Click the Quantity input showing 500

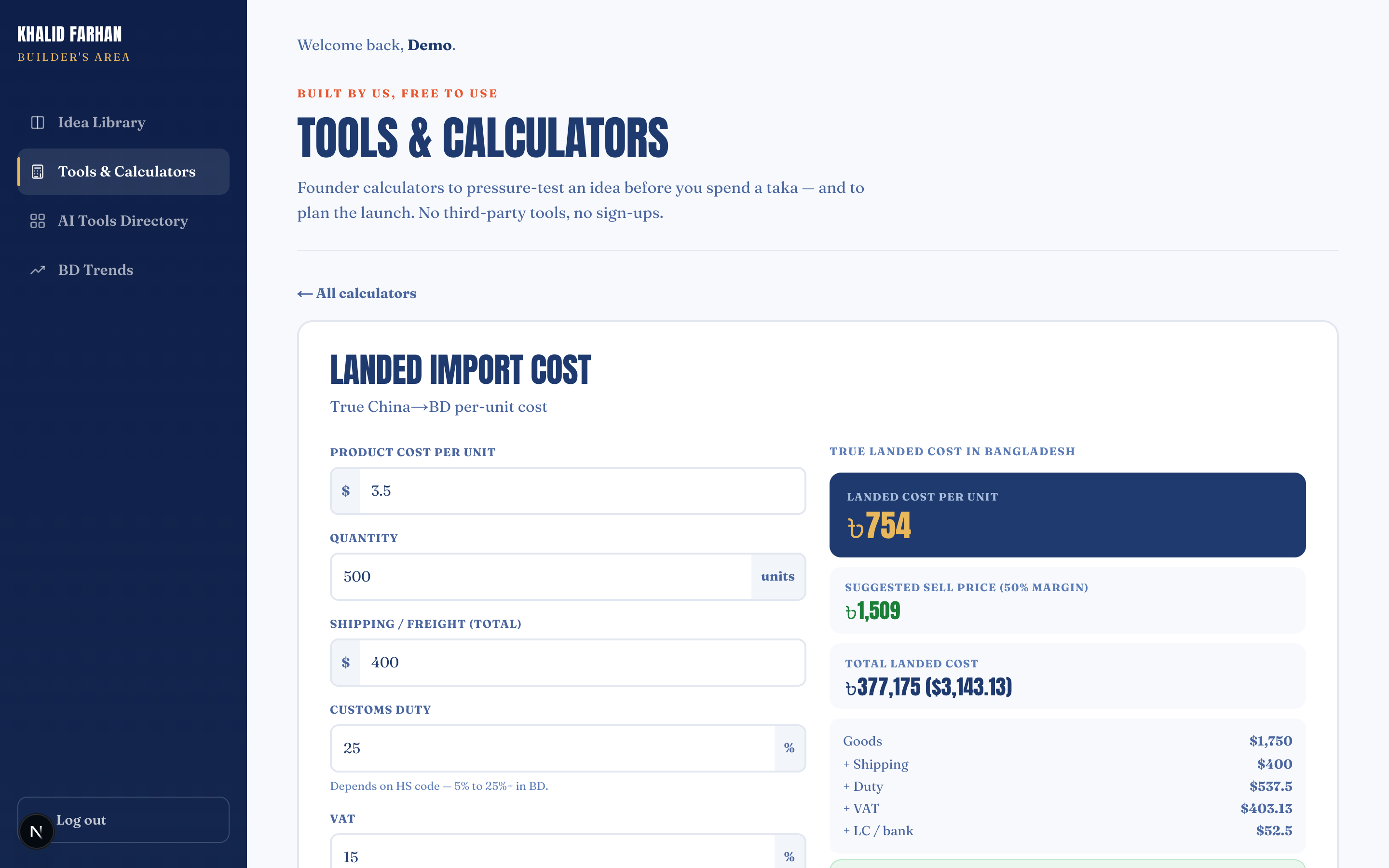(541, 576)
